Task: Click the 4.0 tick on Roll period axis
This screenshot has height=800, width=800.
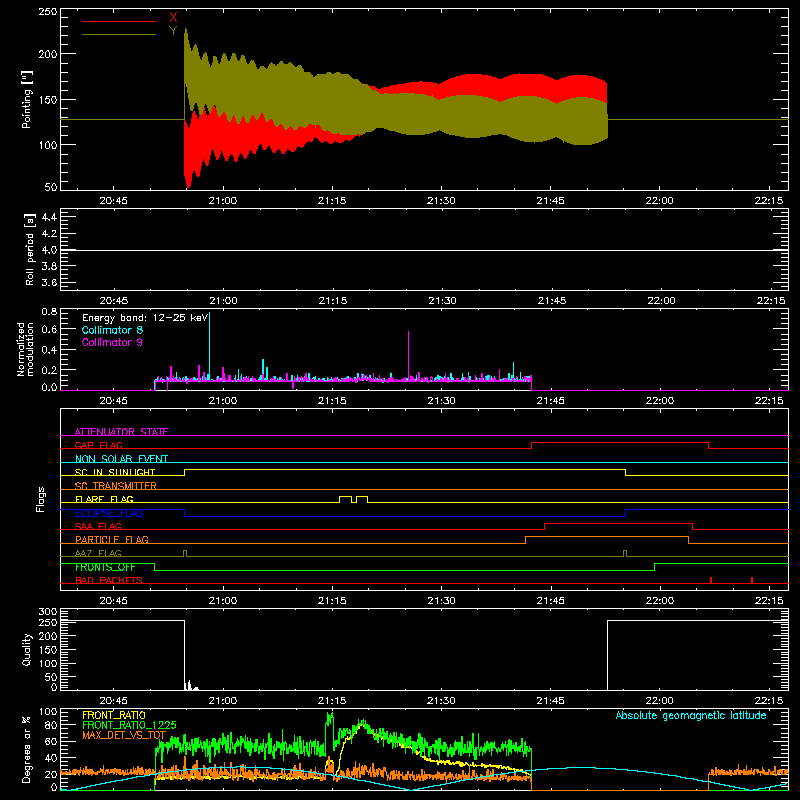Action: [49, 250]
